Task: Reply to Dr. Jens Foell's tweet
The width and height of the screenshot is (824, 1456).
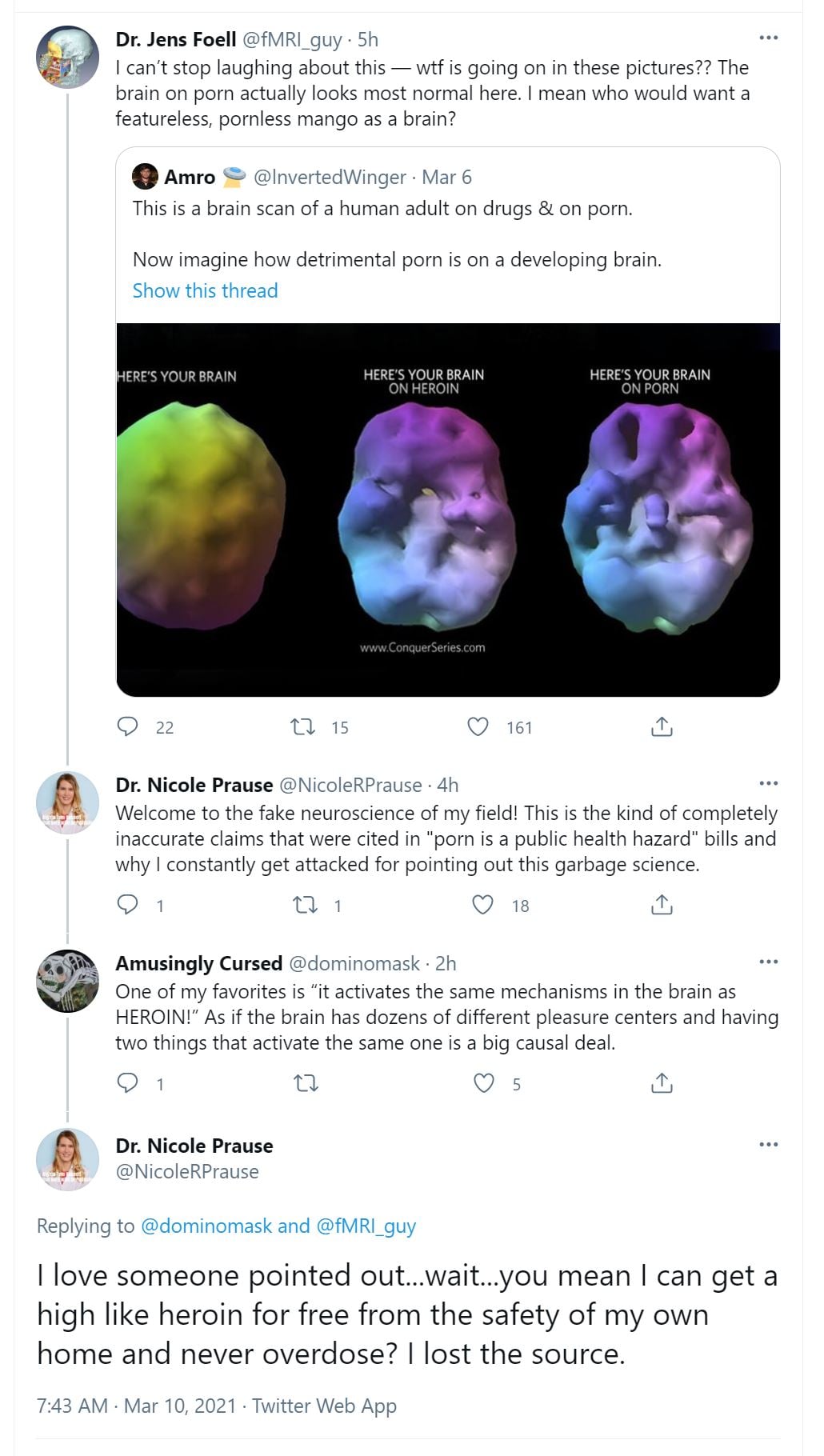Action: click(128, 726)
